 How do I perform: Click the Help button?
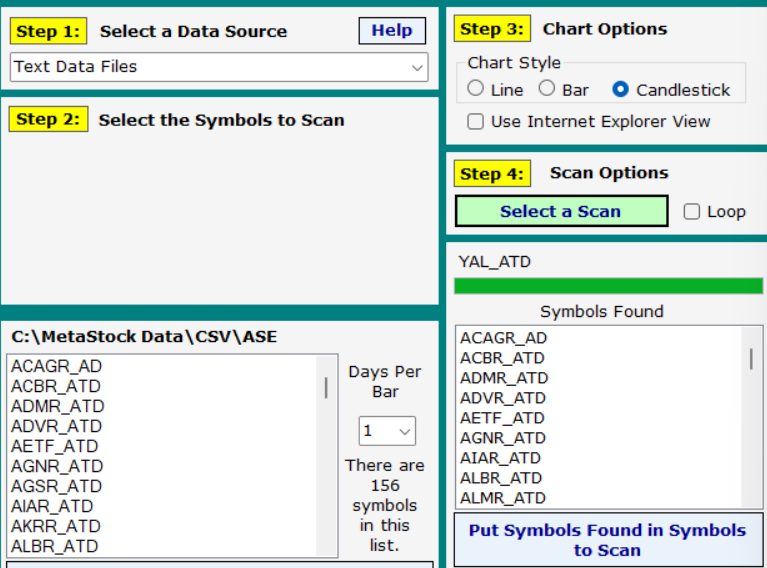[x=391, y=31]
